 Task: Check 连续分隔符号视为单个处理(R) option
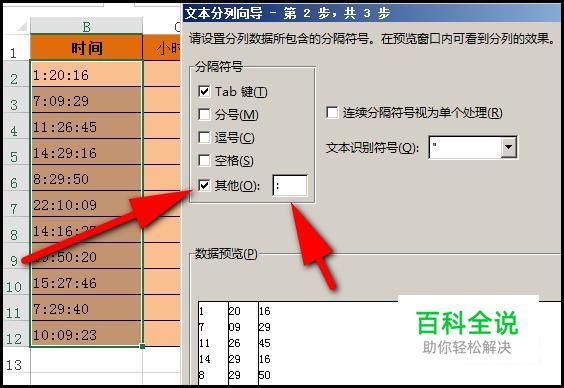click(332, 113)
